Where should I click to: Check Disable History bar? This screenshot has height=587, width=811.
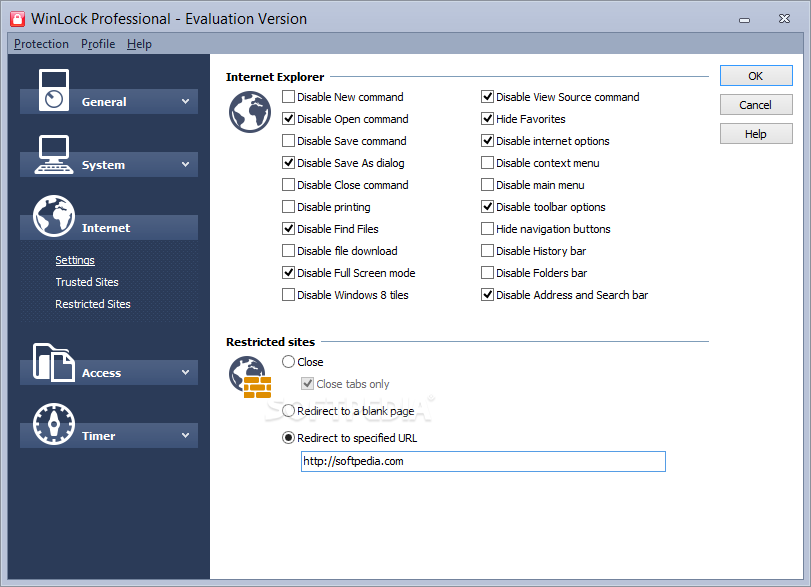coord(487,251)
